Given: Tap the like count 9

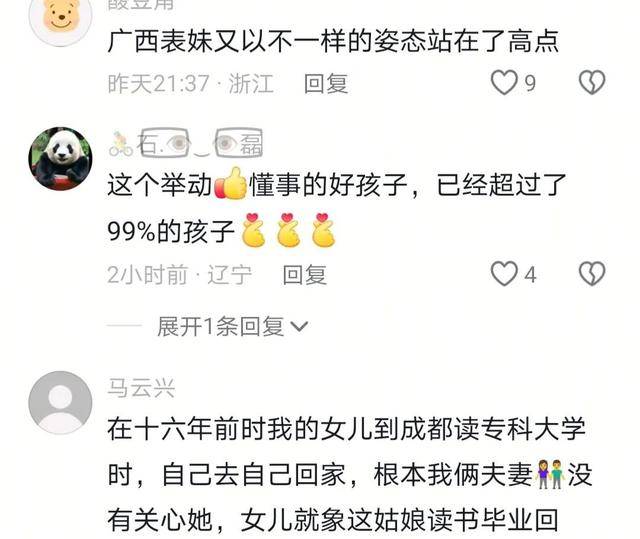Looking at the screenshot, I should point(530,84).
